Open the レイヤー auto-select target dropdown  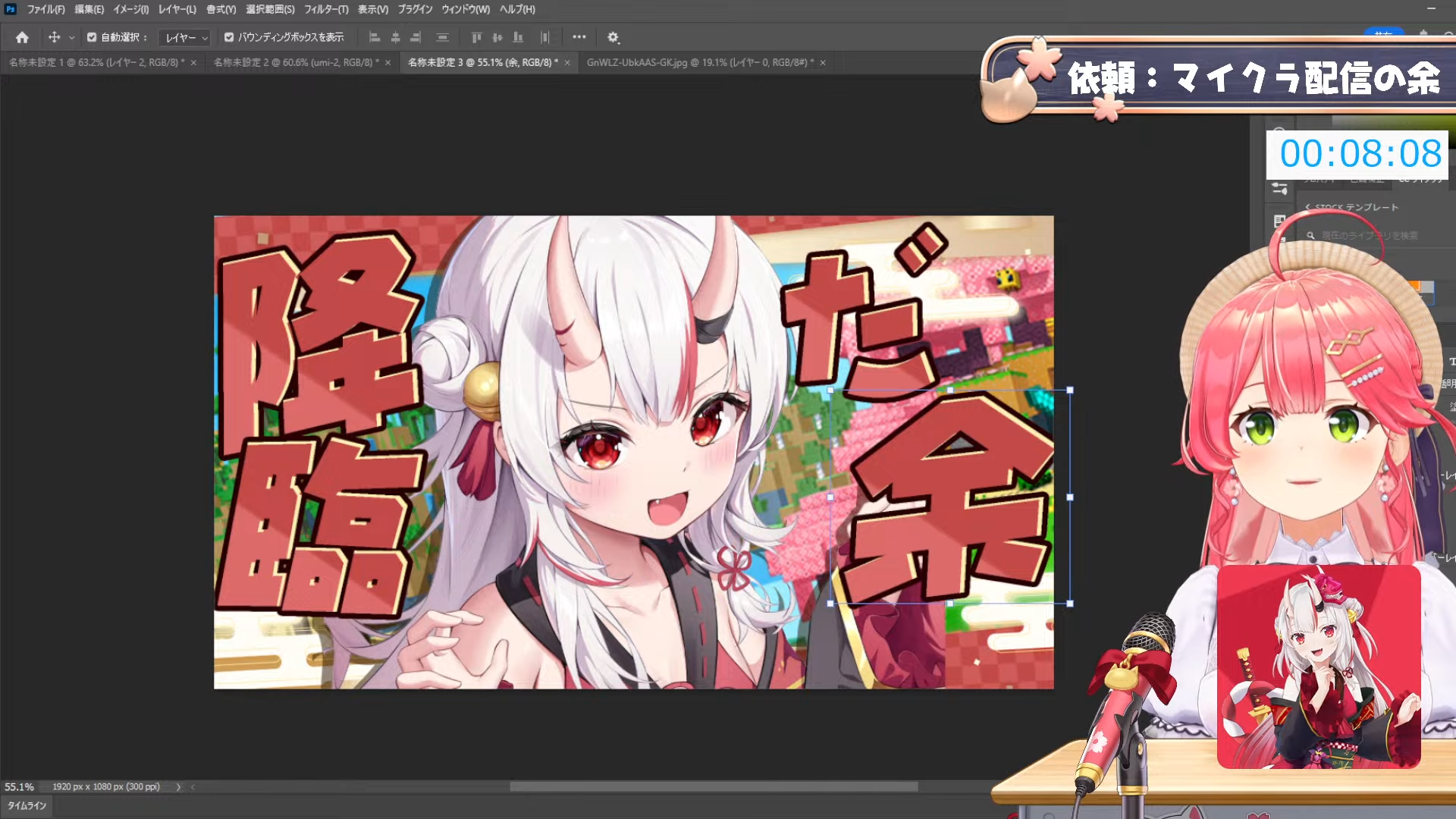click(186, 37)
